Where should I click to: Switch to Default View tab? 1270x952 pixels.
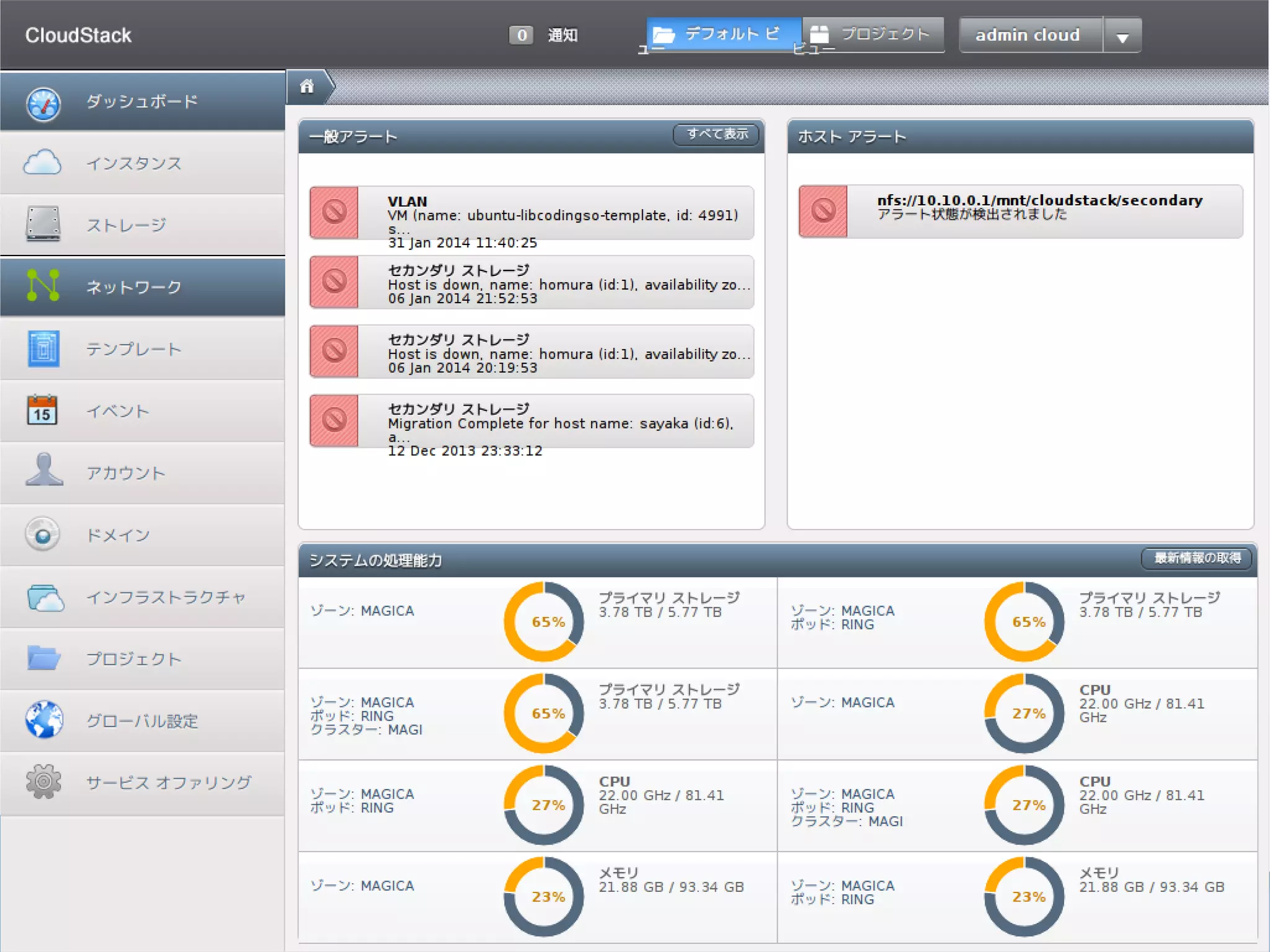(723, 35)
